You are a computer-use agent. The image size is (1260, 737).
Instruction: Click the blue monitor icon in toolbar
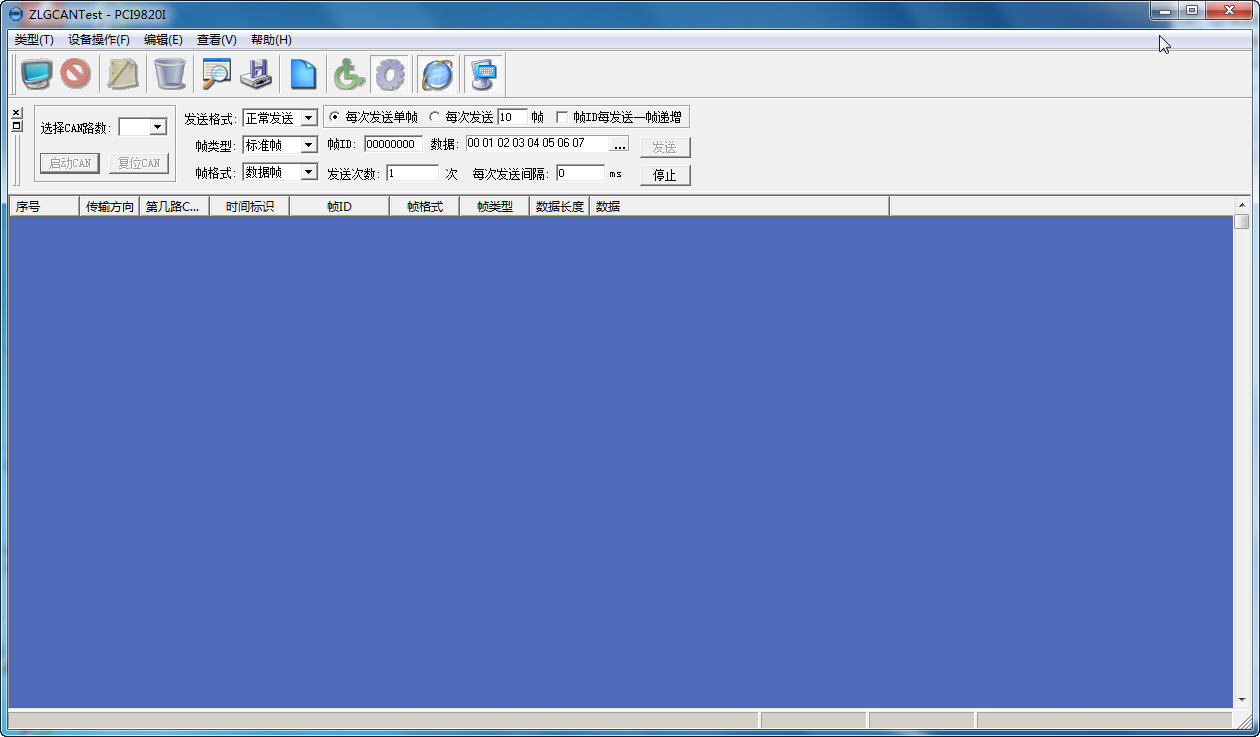tap(36, 74)
